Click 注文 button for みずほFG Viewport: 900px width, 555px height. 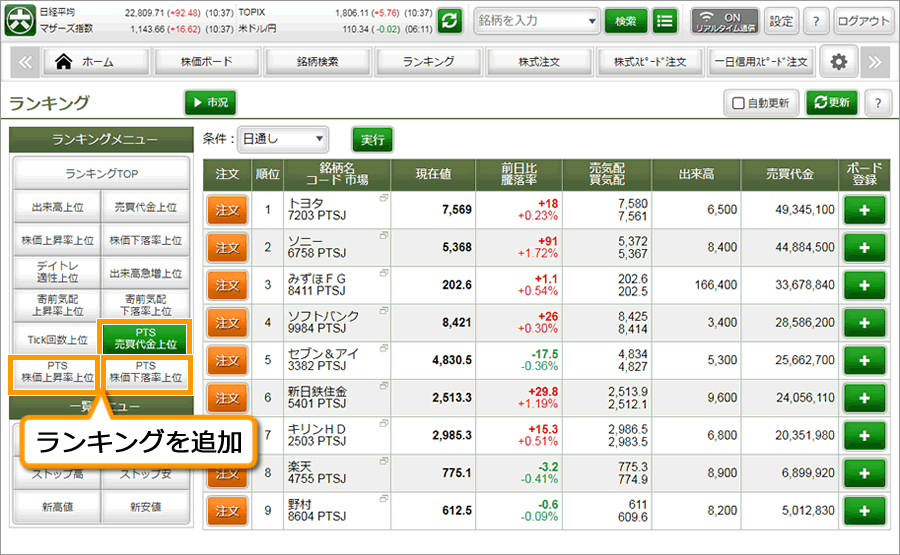click(227, 285)
